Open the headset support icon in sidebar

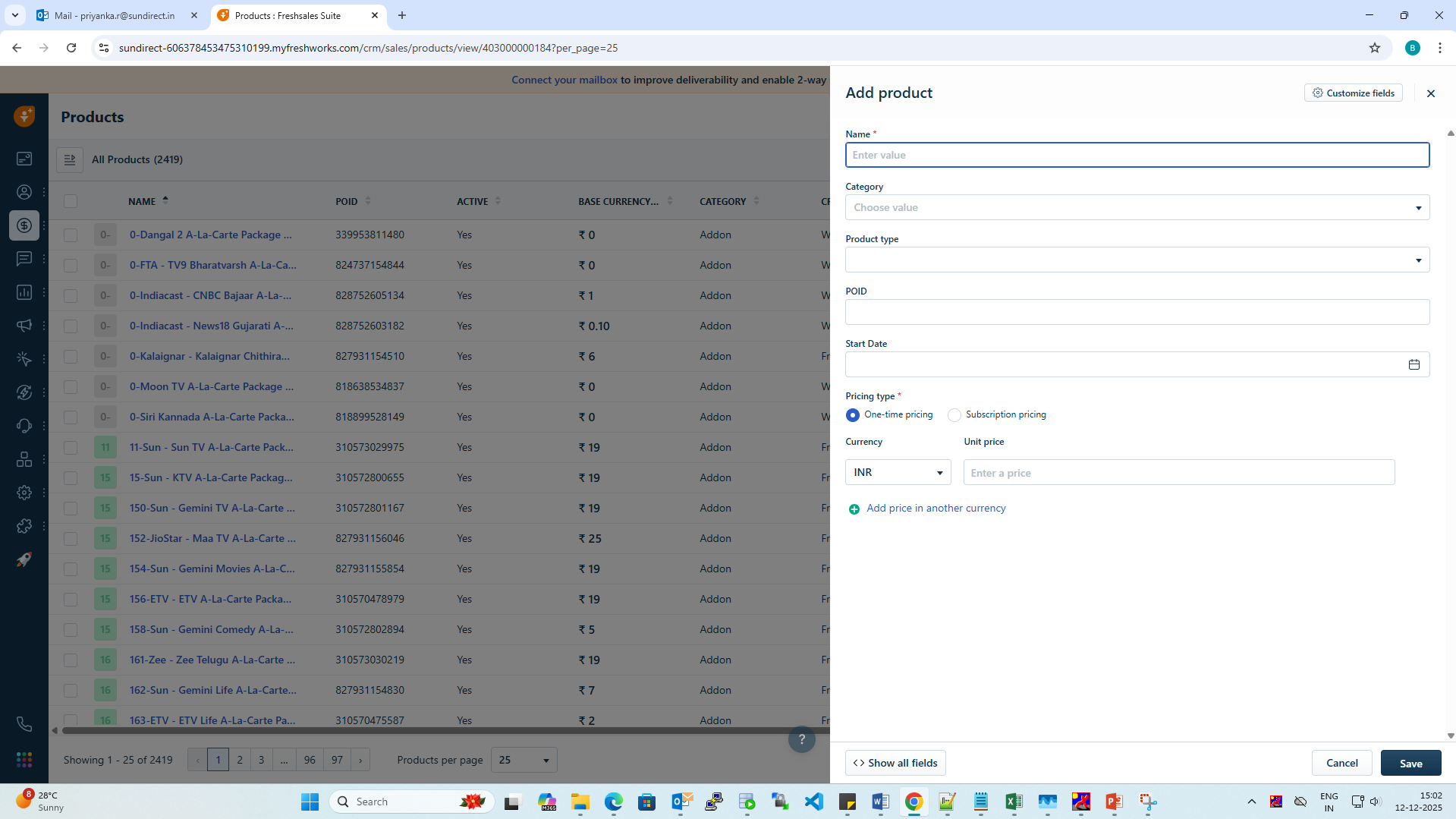pos(24,426)
